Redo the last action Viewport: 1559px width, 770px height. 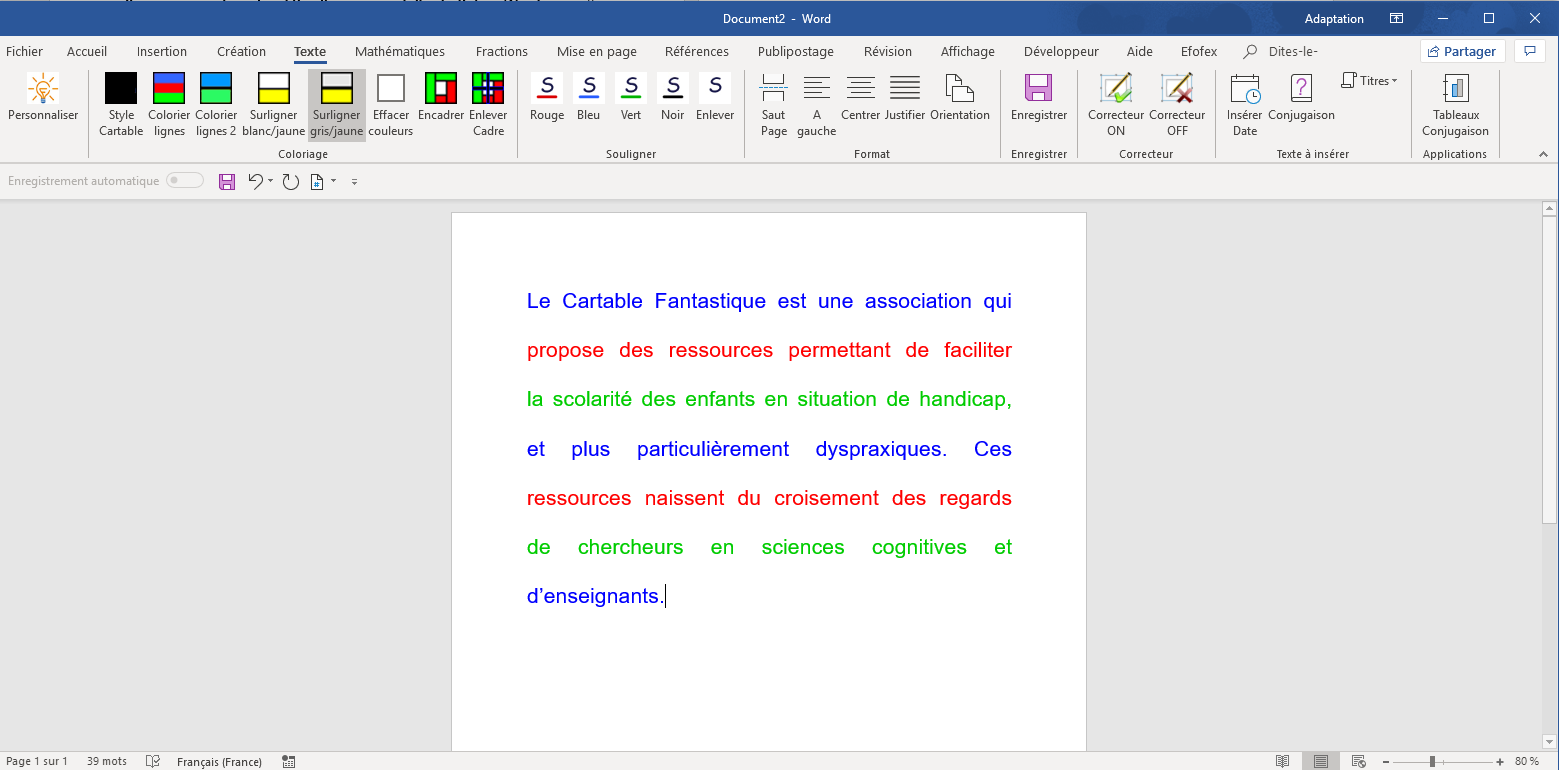tap(290, 181)
